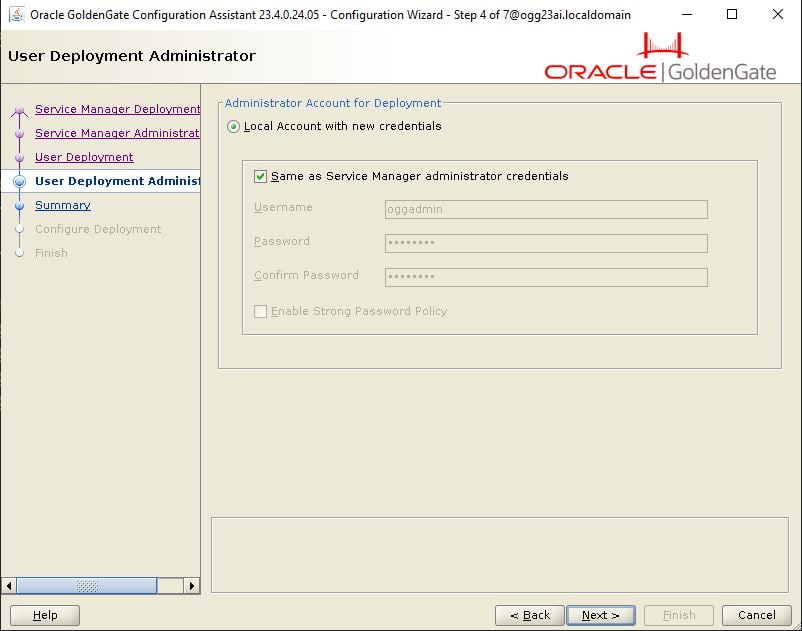Click sidebar scrollbar right arrow
Viewport: 802px width, 631px height.
[191, 585]
